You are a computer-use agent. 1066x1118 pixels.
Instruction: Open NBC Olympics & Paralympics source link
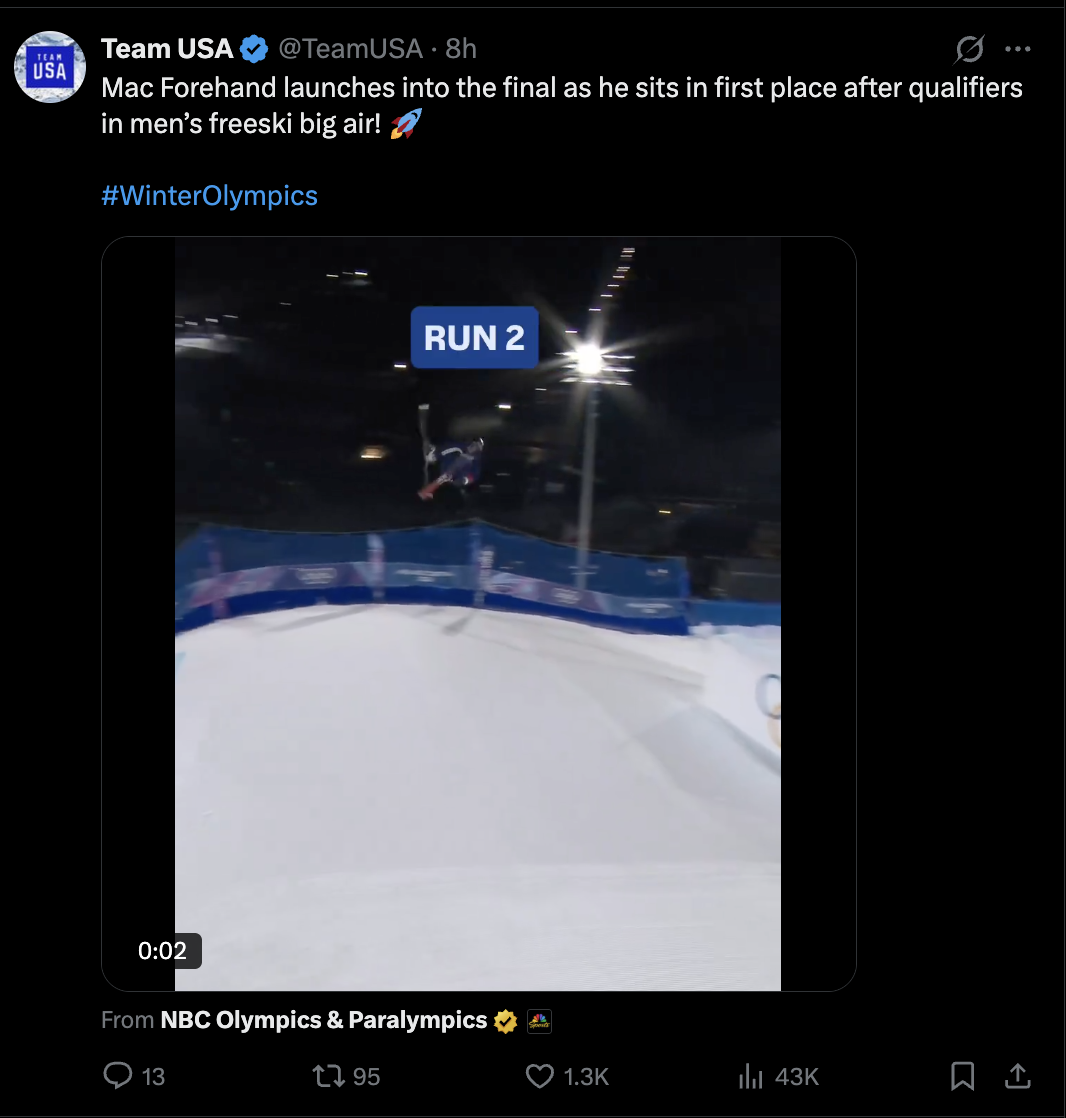(x=323, y=1020)
